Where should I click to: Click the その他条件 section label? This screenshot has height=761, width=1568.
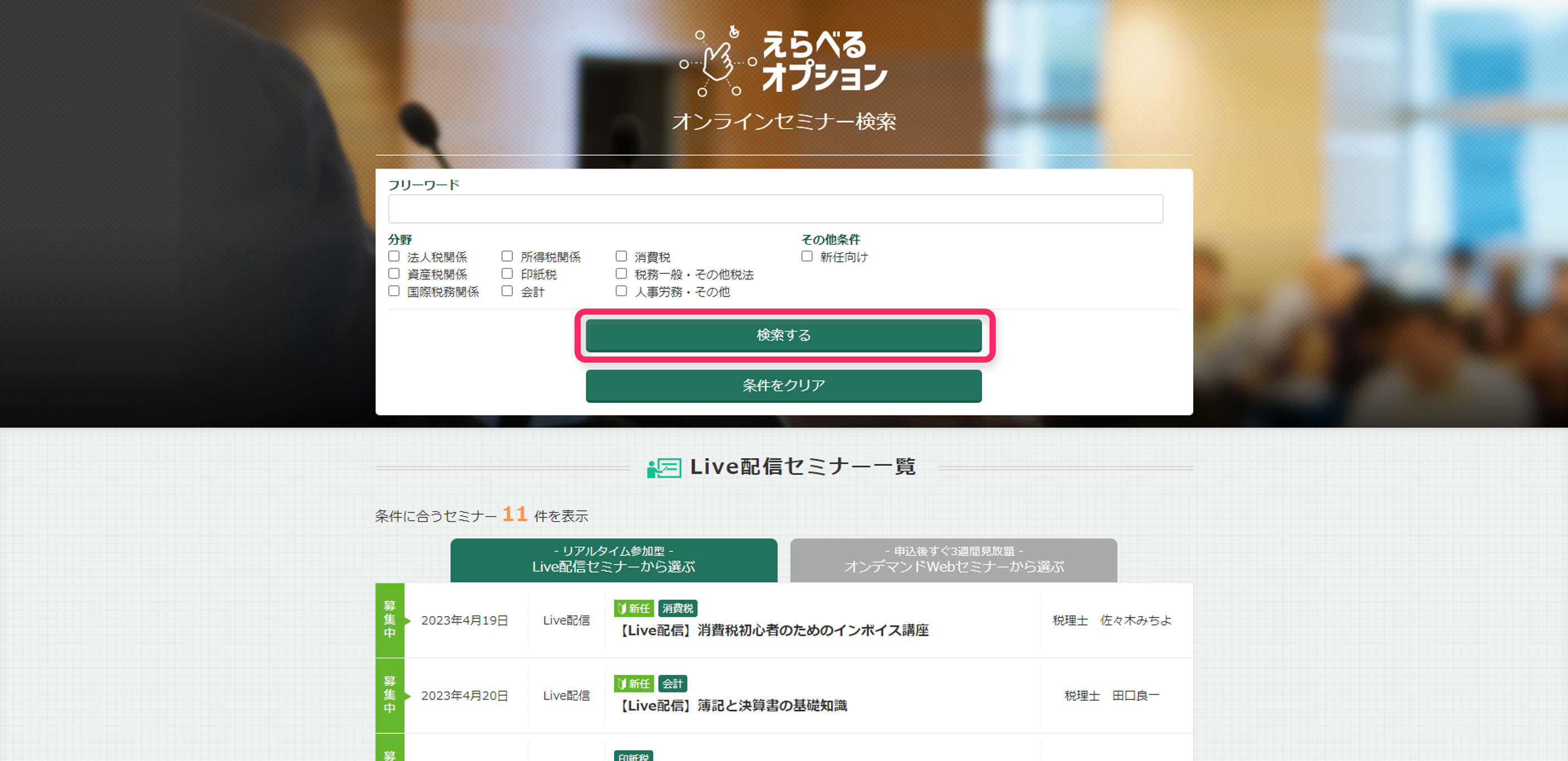click(830, 239)
